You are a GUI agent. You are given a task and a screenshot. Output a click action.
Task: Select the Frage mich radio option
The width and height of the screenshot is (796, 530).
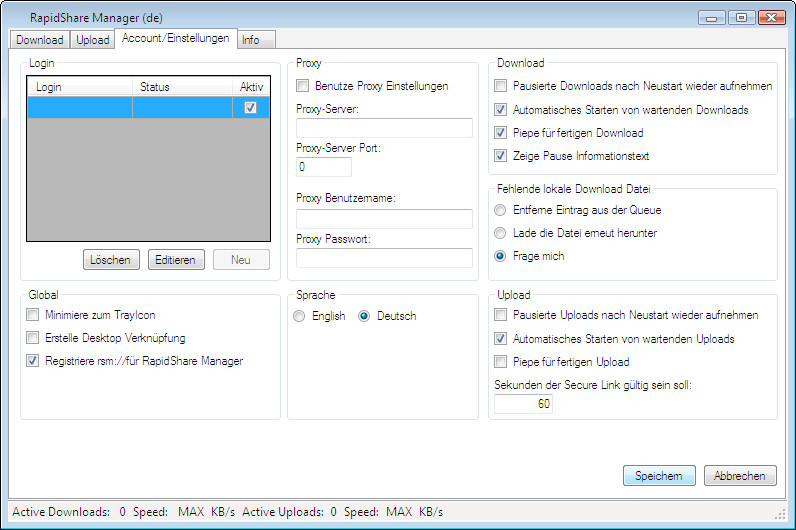click(501, 256)
